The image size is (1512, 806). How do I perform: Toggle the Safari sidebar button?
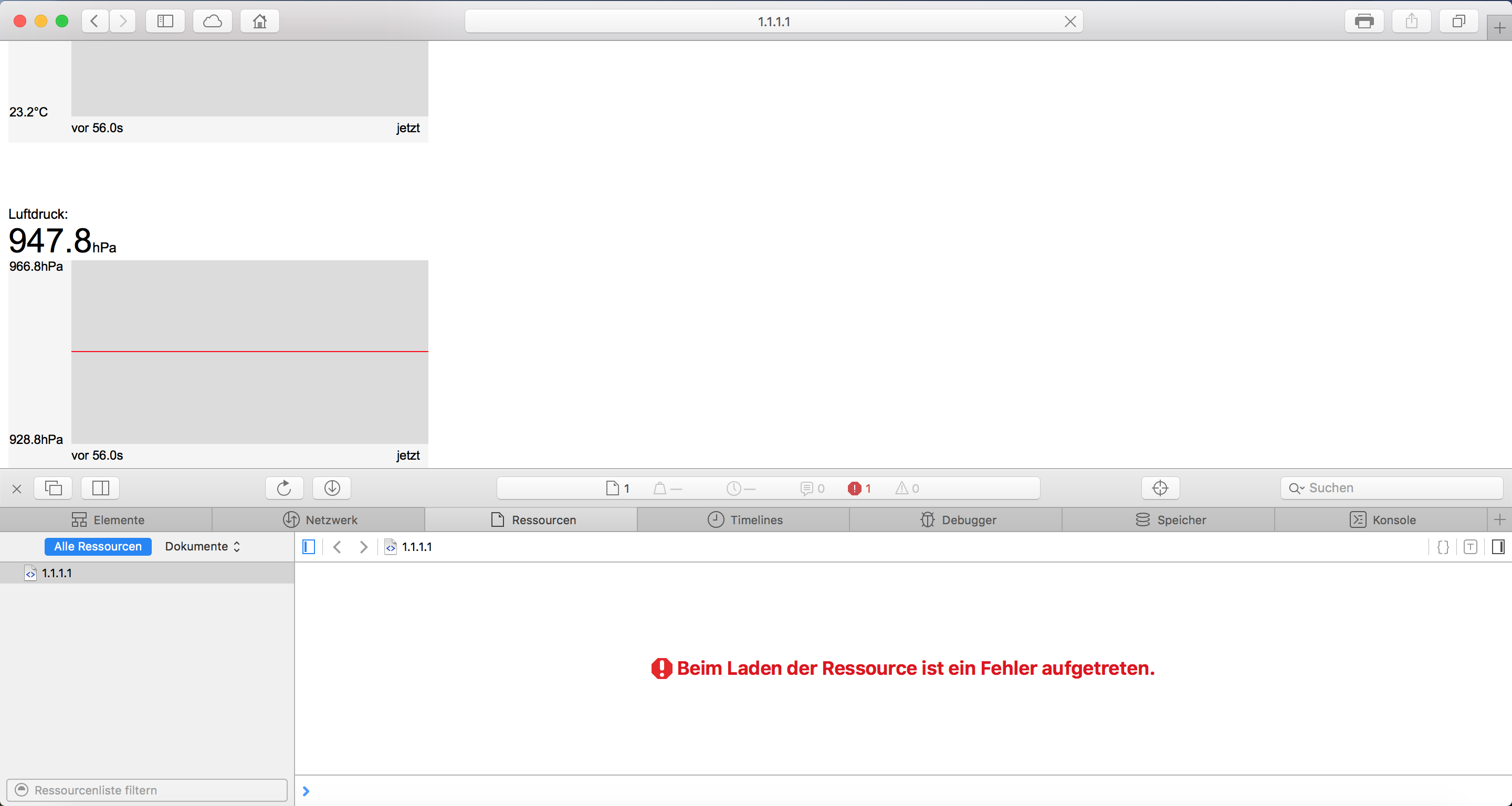165,22
